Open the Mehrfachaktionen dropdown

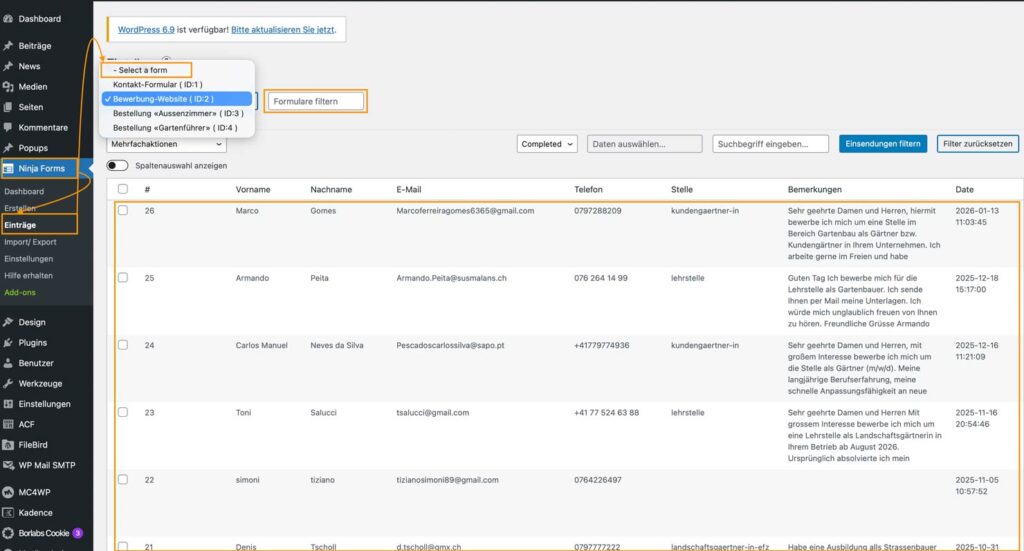pyautogui.click(x=166, y=144)
